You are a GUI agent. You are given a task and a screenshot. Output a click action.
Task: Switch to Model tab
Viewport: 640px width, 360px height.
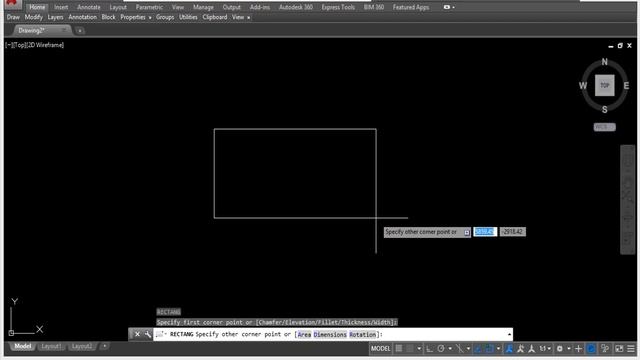click(23, 346)
